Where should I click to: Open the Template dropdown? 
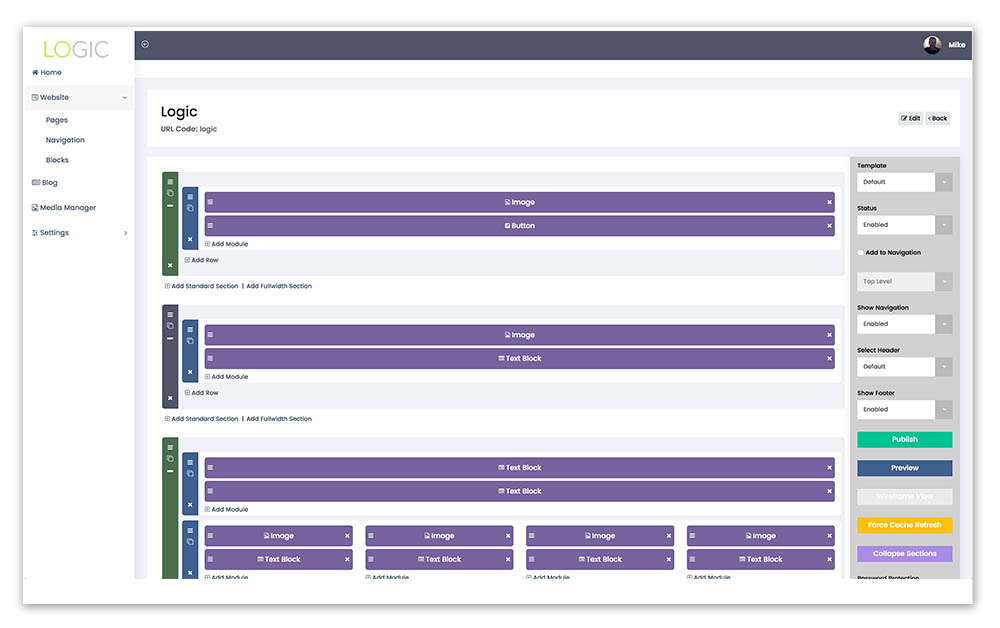[904, 182]
